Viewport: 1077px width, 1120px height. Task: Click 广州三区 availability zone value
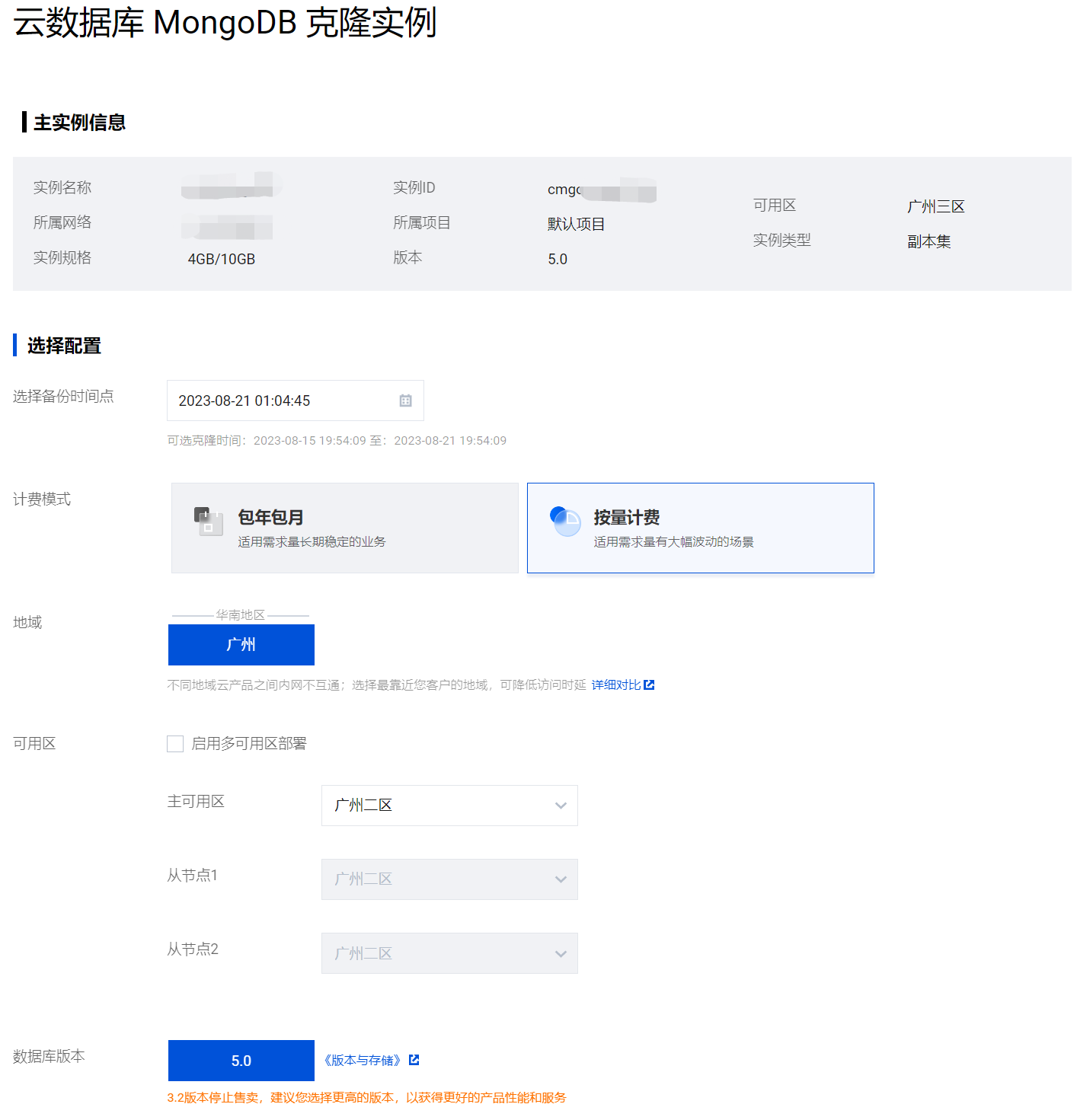point(936,206)
